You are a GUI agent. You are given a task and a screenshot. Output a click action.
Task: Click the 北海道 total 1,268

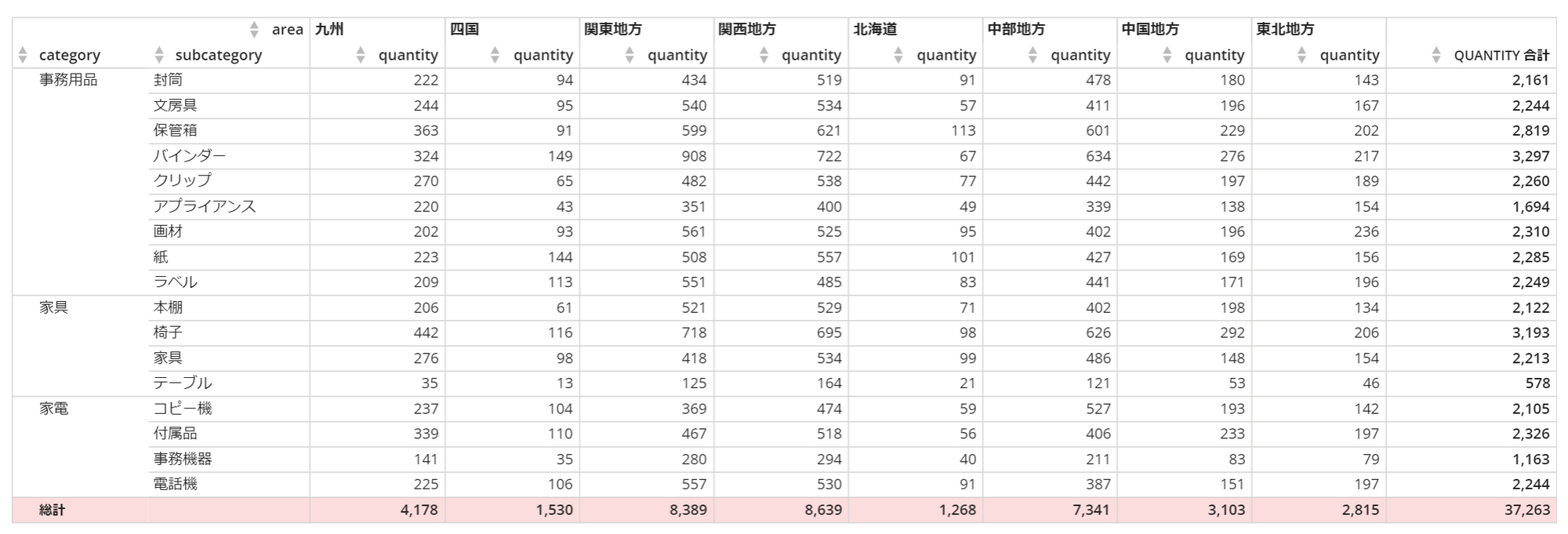pos(956,510)
